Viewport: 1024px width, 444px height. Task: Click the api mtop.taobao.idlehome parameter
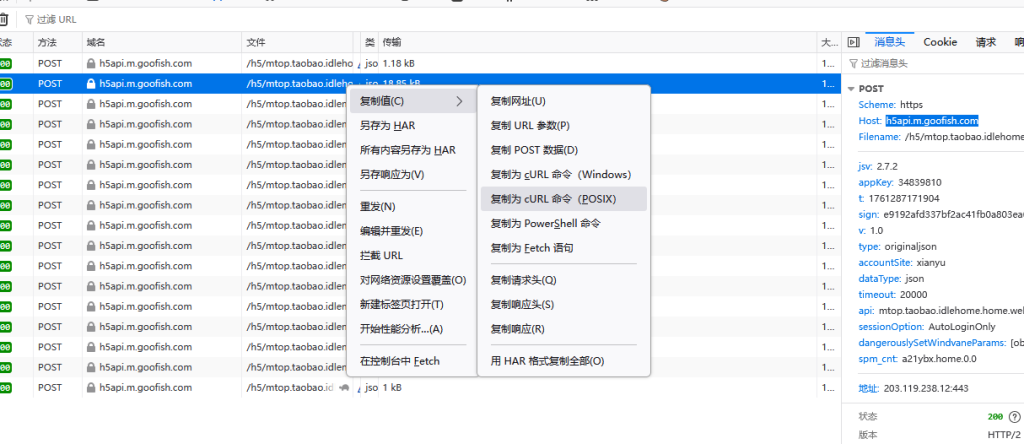point(941,311)
